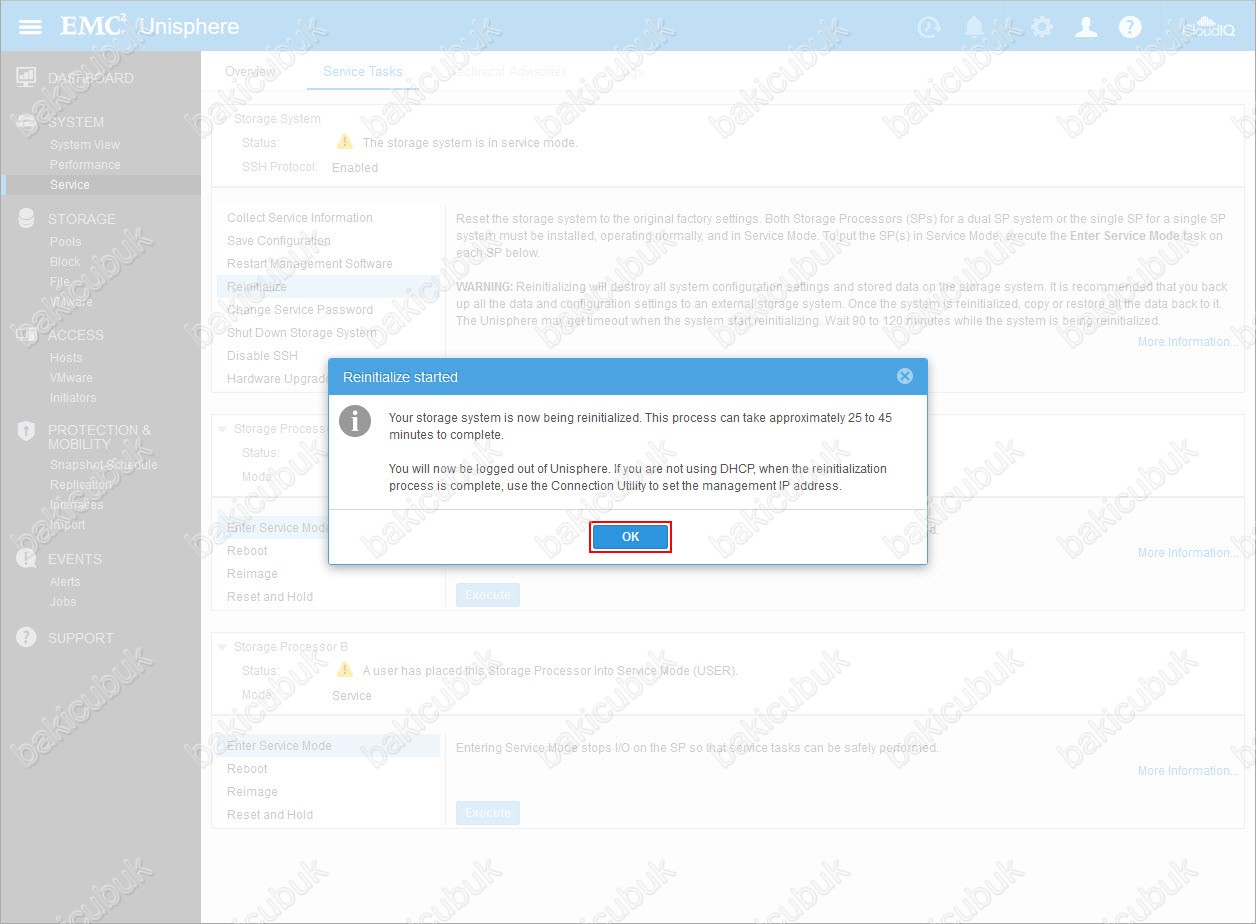Open the hamburger navigation menu
Screen dimensions: 1256x924
30,26
